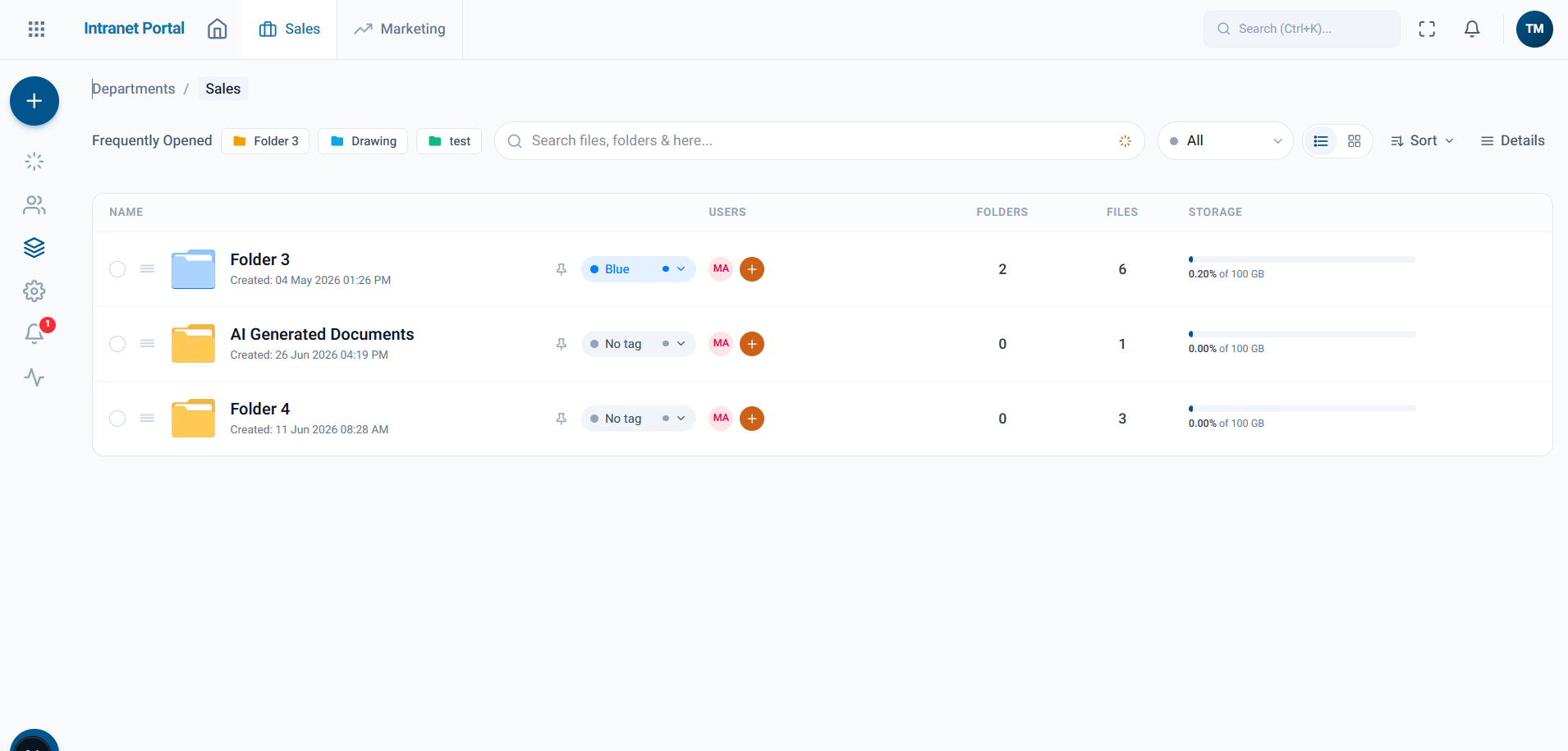1568x751 pixels.
Task: Open the Sort dropdown menu
Action: [1422, 141]
